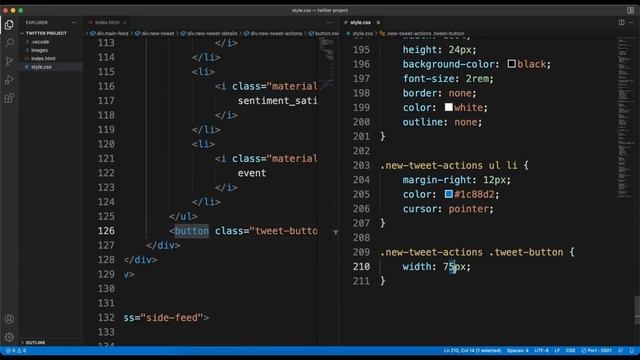Click the LF end-of-line indicator
640x360 pixels.
pos(557,351)
